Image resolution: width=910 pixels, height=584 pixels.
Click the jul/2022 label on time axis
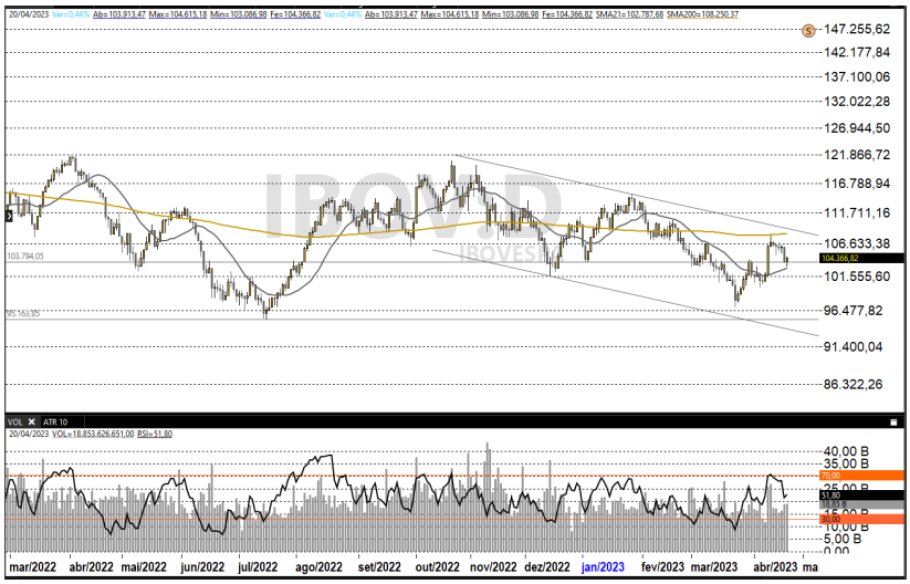[258, 566]
